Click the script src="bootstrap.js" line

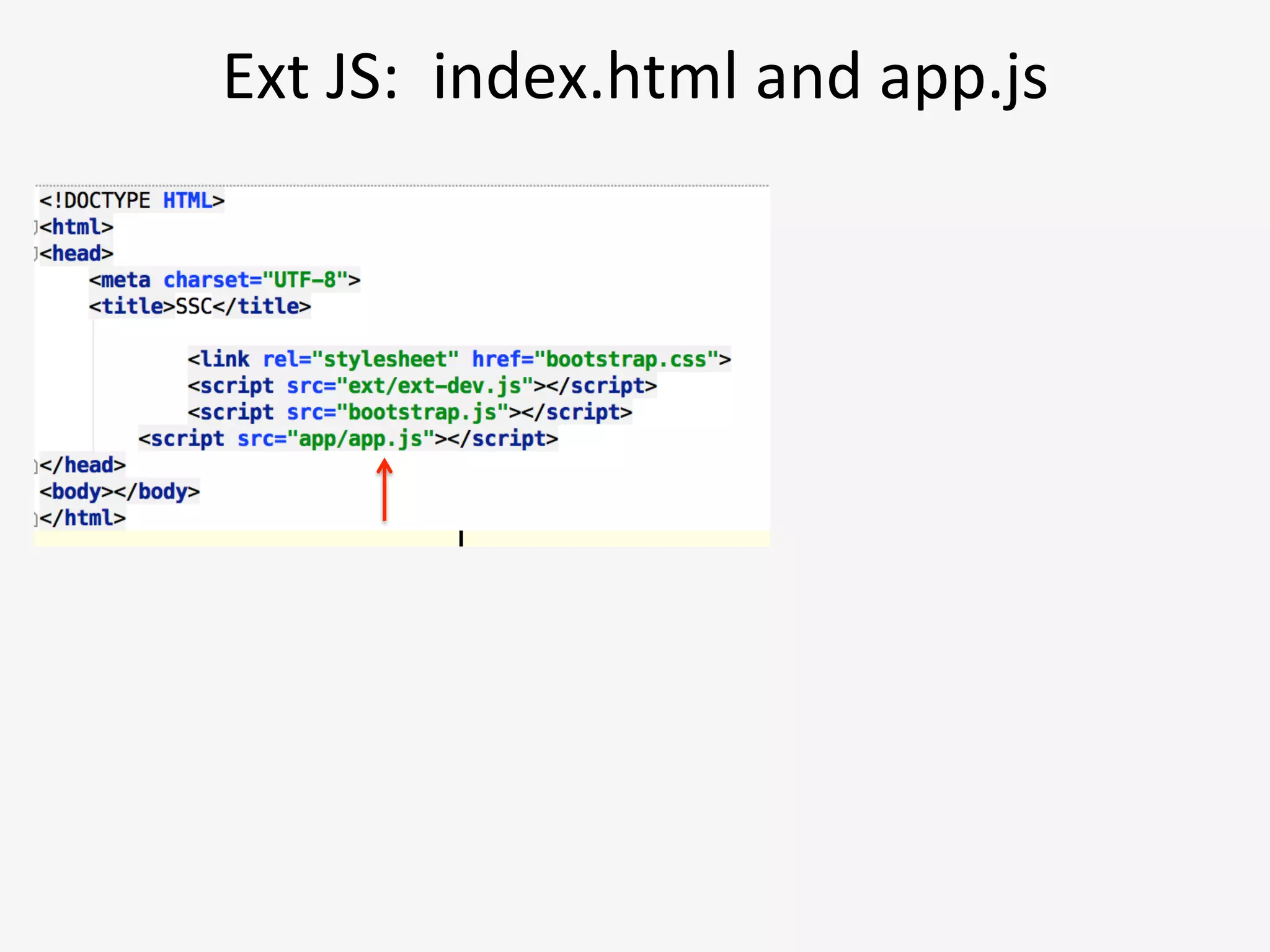(410, 412)
